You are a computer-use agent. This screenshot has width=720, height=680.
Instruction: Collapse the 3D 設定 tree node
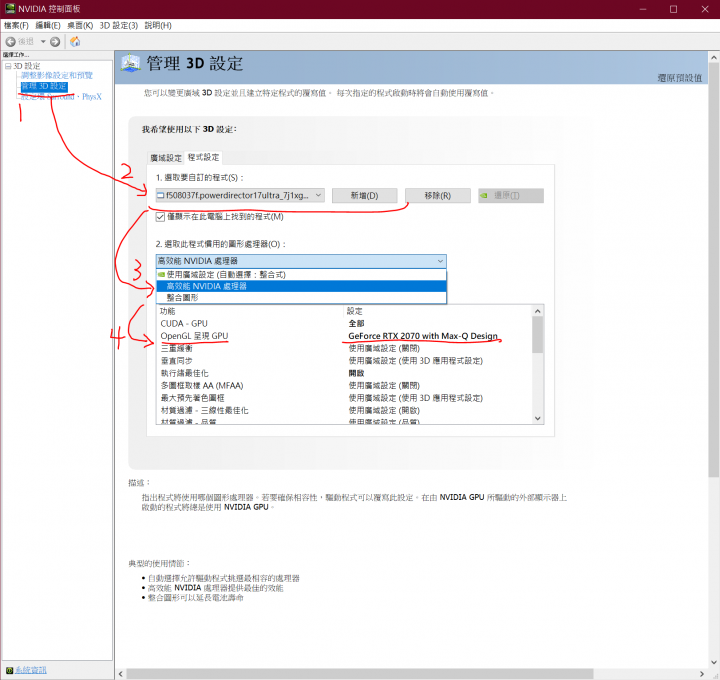pos(8,66)
